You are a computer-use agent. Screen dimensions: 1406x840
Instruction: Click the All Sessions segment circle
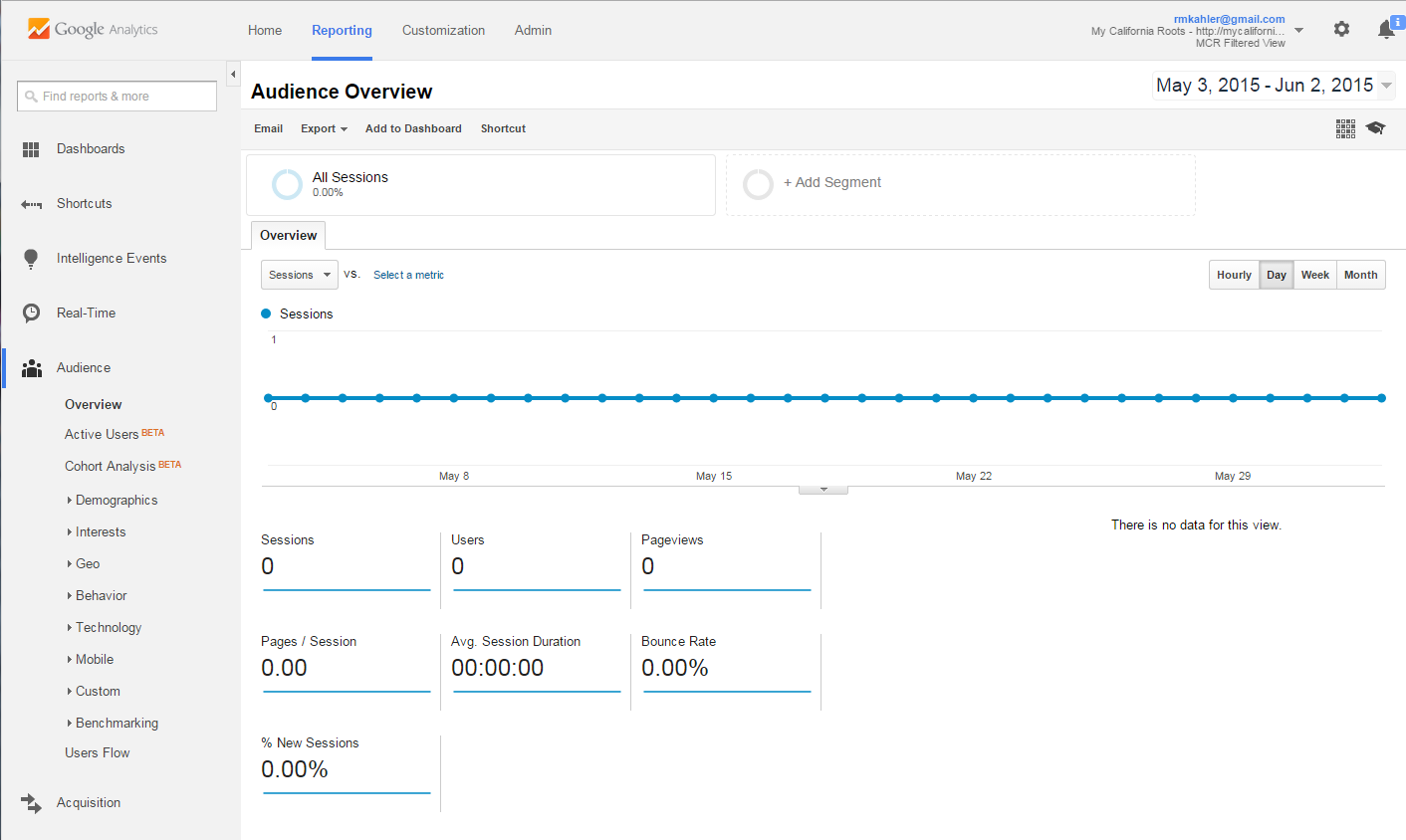(287, 184)
